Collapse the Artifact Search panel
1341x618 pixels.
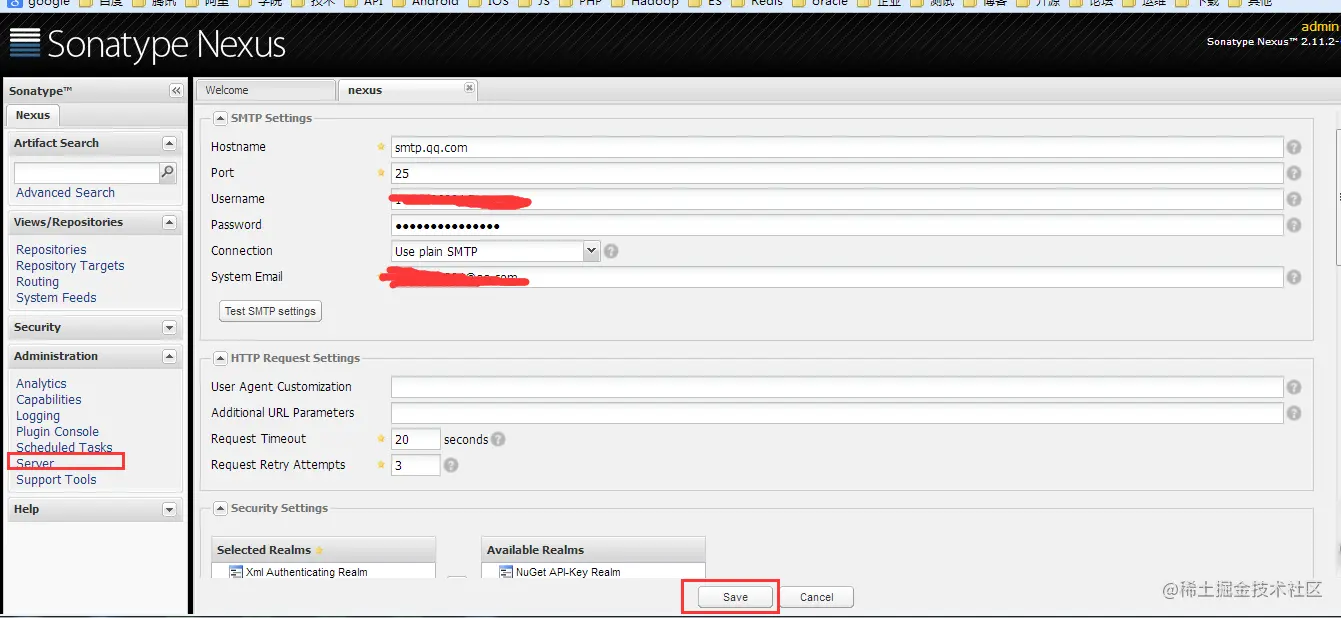[x=169, y=144]
